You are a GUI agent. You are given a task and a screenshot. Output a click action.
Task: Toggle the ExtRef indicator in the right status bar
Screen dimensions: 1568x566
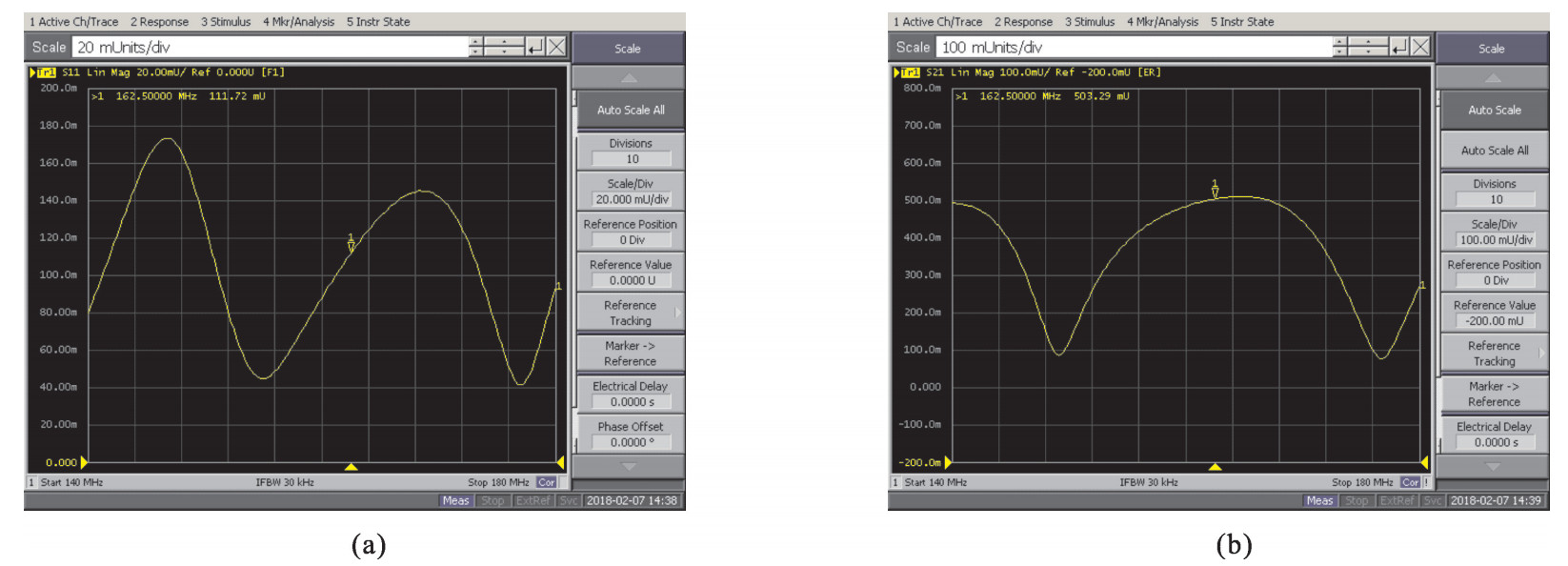pos(1397,500)
